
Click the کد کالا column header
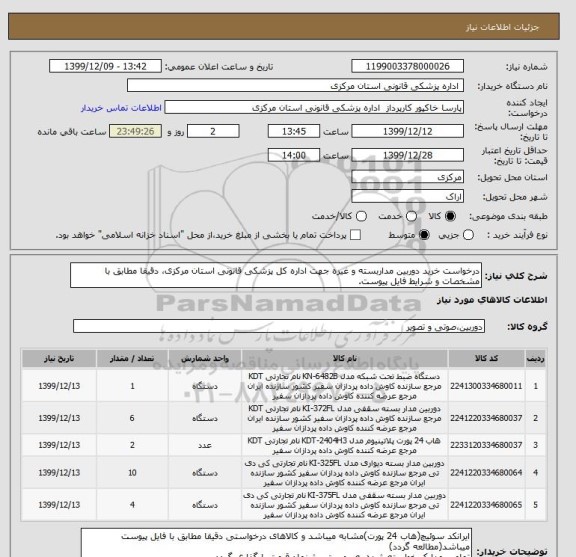[486, 359]
